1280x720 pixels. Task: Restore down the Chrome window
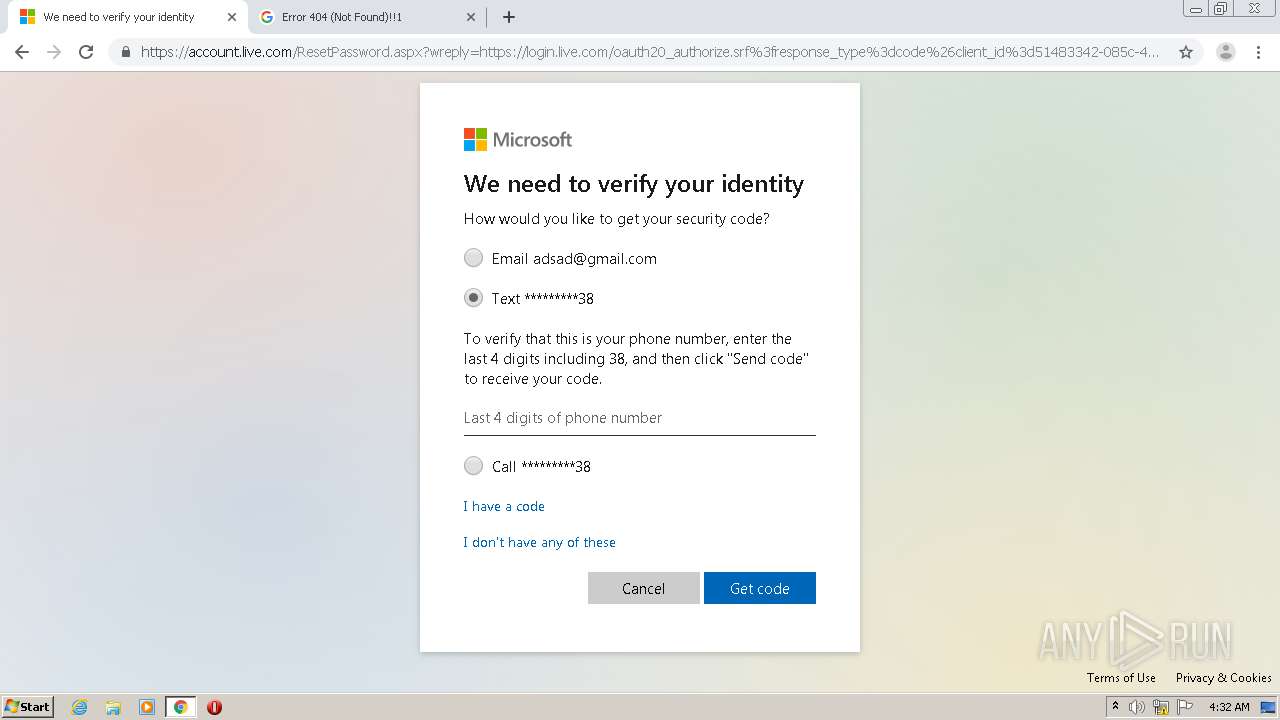[1222, 9]
